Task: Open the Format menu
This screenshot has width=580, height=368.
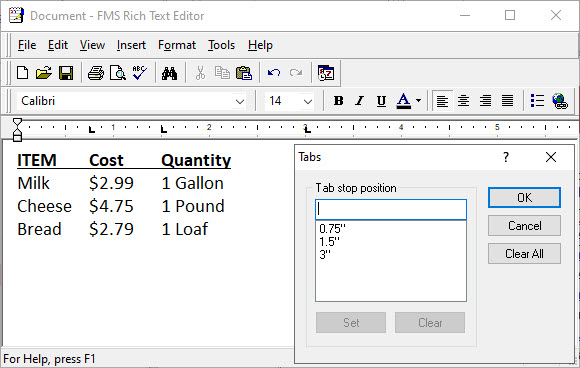Action: [x=177, y=45]
